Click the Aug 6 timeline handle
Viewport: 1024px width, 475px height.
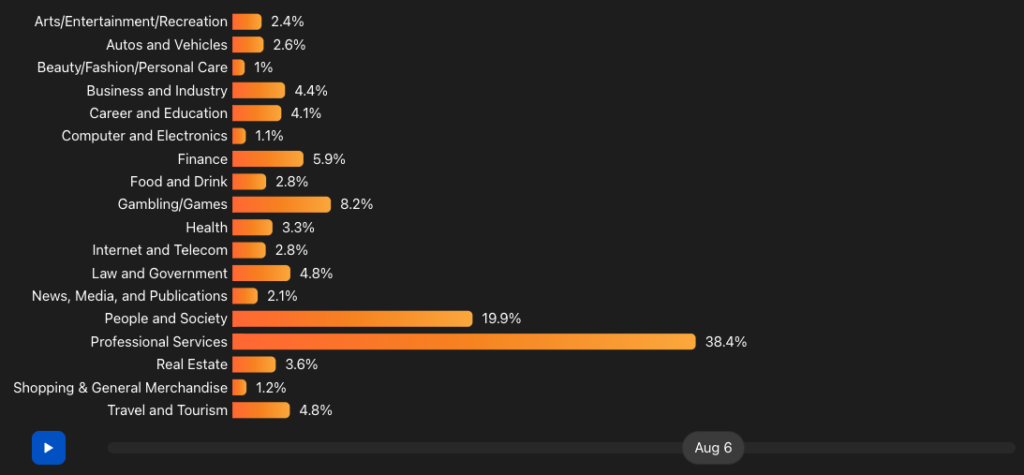coord(713,448)
